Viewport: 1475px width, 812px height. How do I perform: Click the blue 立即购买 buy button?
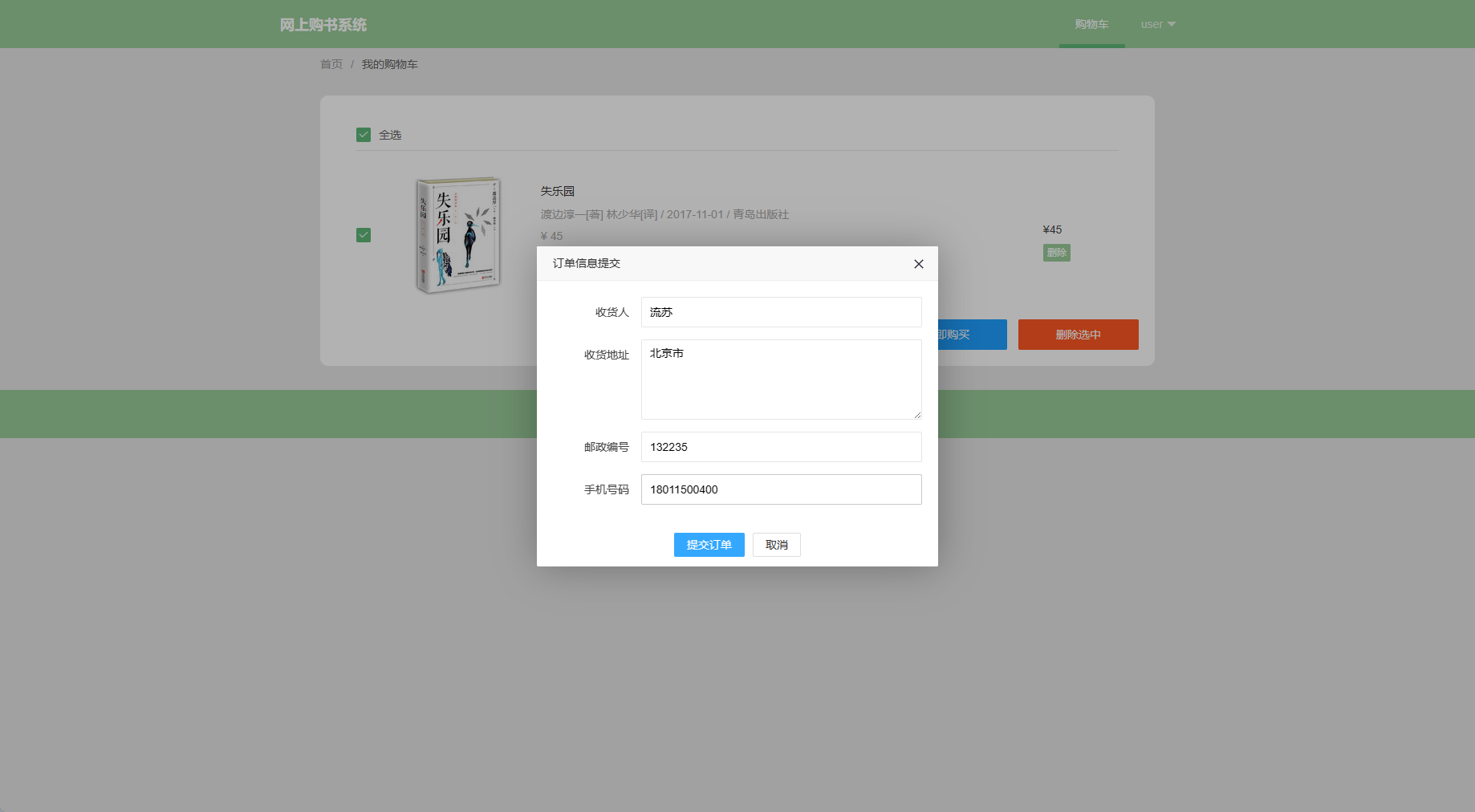[x=972, y=335]
